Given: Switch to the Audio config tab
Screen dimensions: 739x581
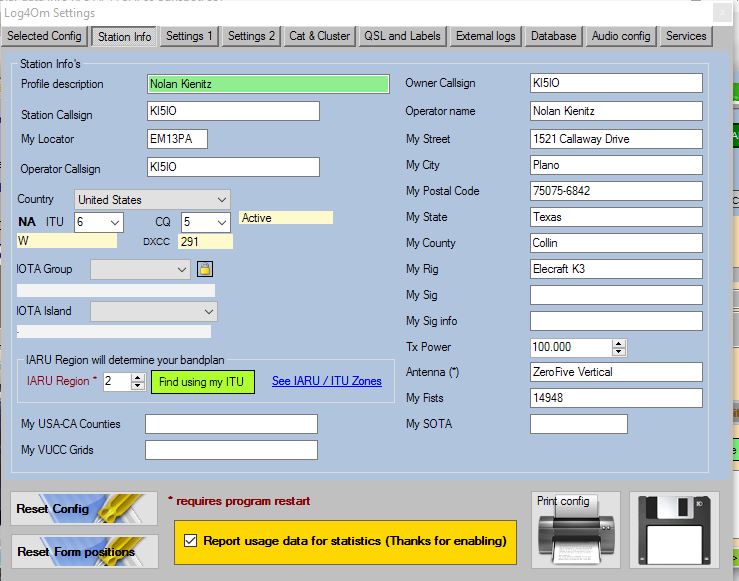Looking at the screenshot, I should [x=621, y=36].
